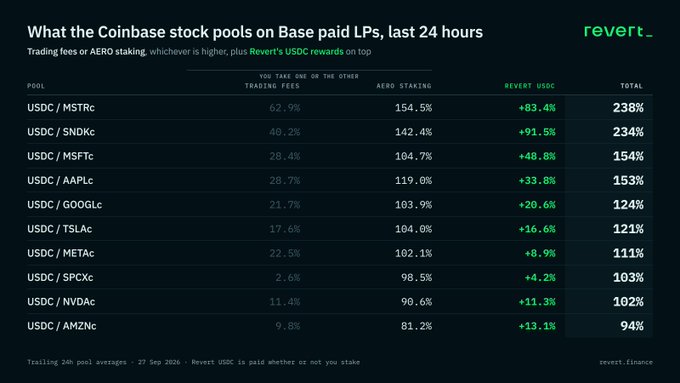This screenshot has width=680, height=383.
Task: Select the USDC / SPCXc pool name
Action: pos(60,278)
